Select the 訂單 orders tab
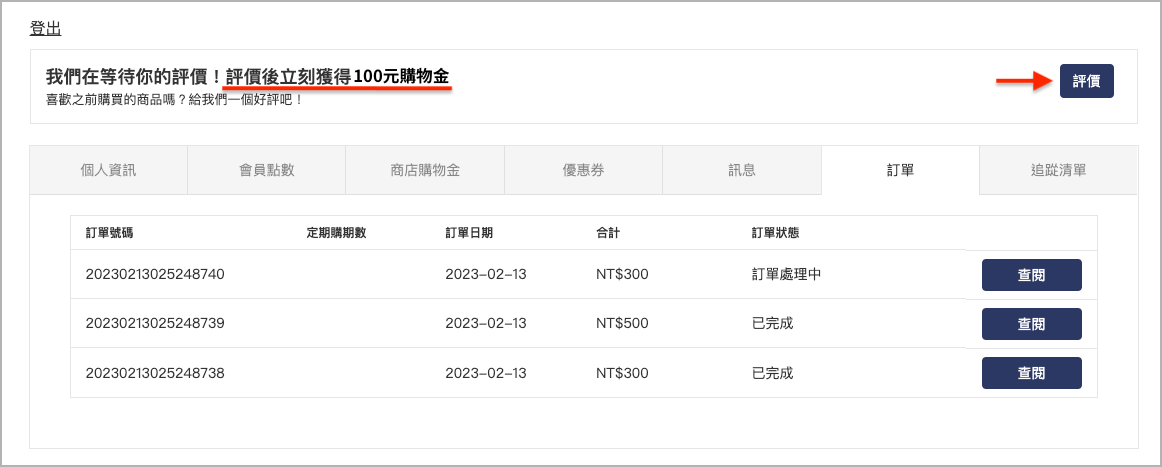The width and height of the screenshot is (1162, 467). 900,170
